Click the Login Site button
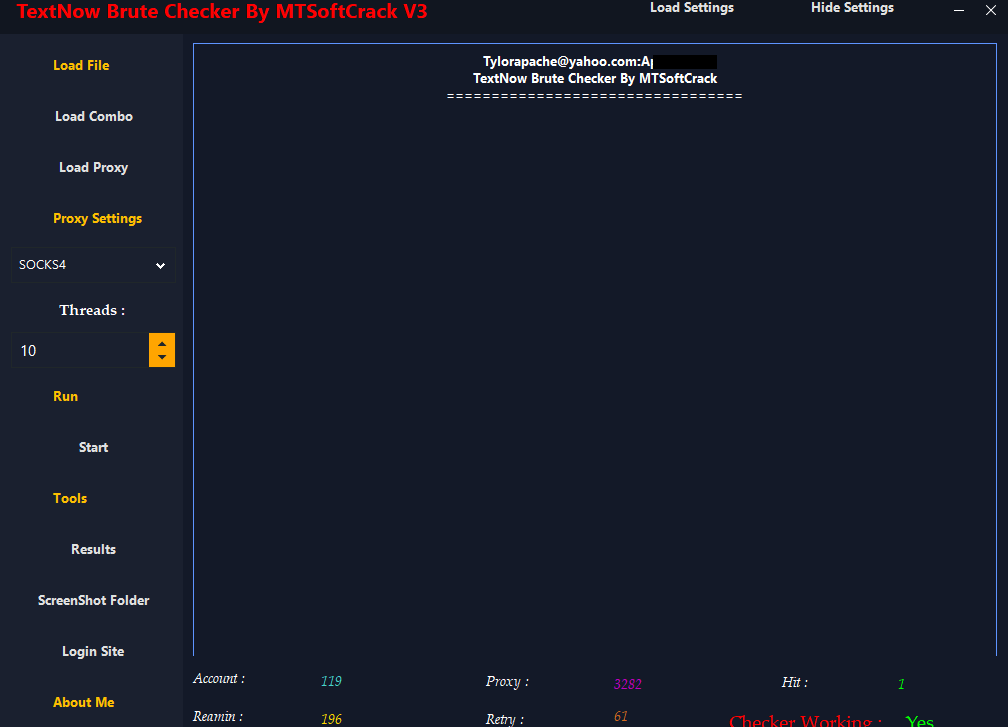This screenshot has width=1008, height=727. pyautogui.click(x=93, y=651)
